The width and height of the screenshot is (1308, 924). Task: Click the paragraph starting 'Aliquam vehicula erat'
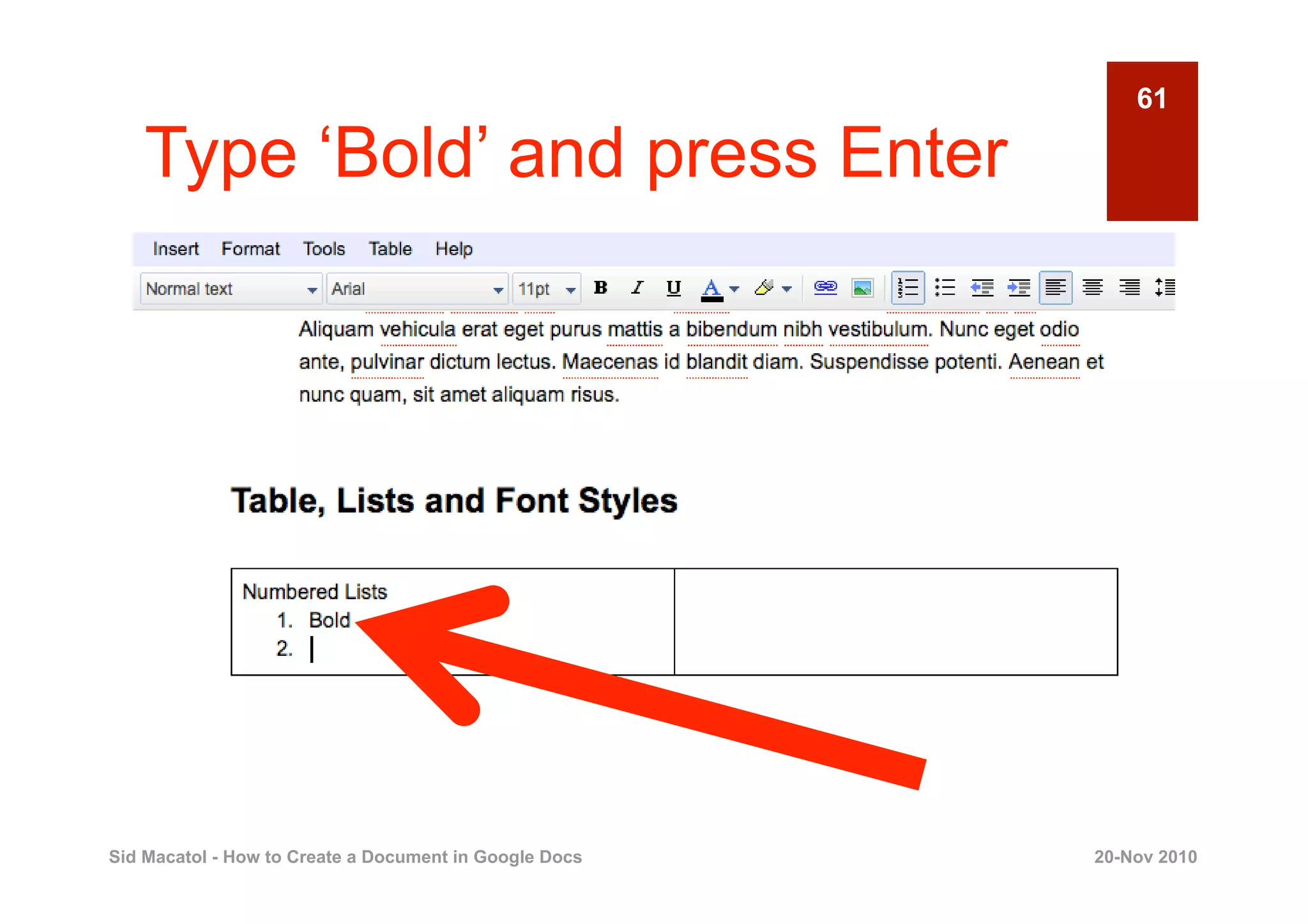[x=701, y=362]
